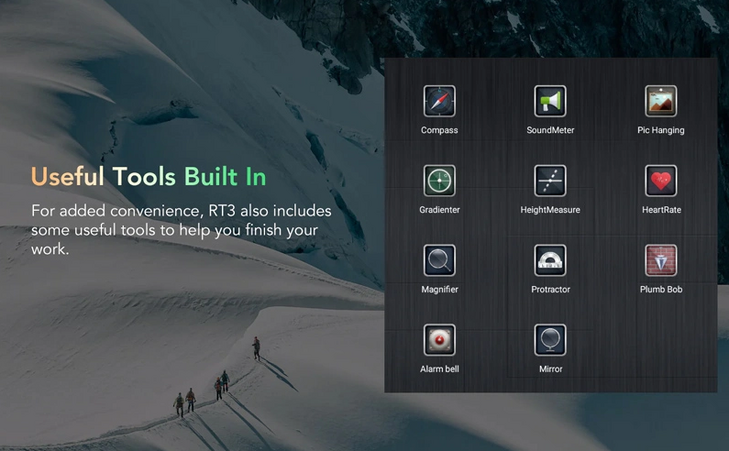Viewport: 729px width, 451px height.
Task: Open the Mirror tool icon
Action: (x=550, y=340)
